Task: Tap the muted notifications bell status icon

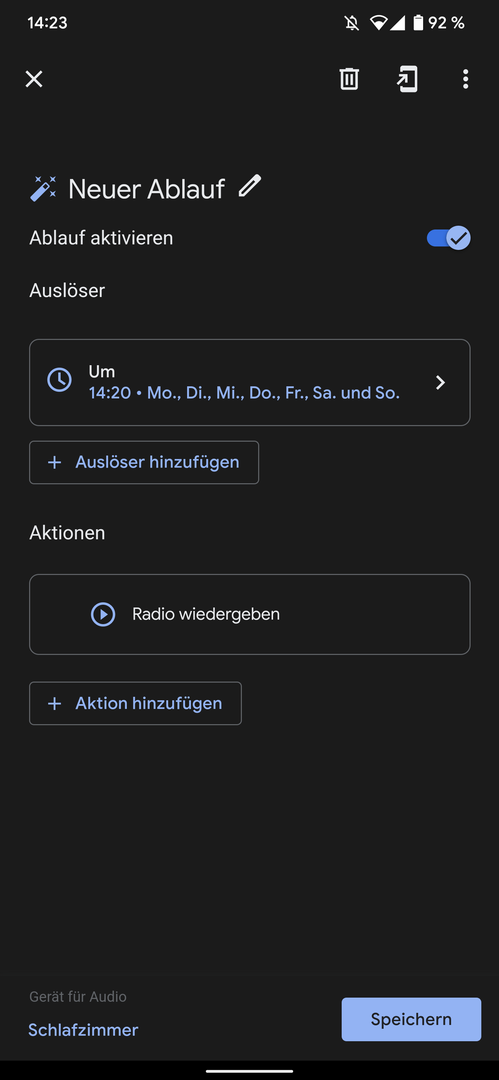Action: [352, 23]
